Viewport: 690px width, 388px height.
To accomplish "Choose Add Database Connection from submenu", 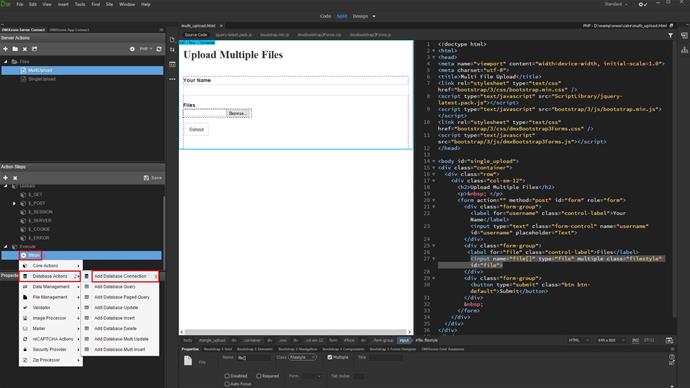I will click(x=125, y=276).
